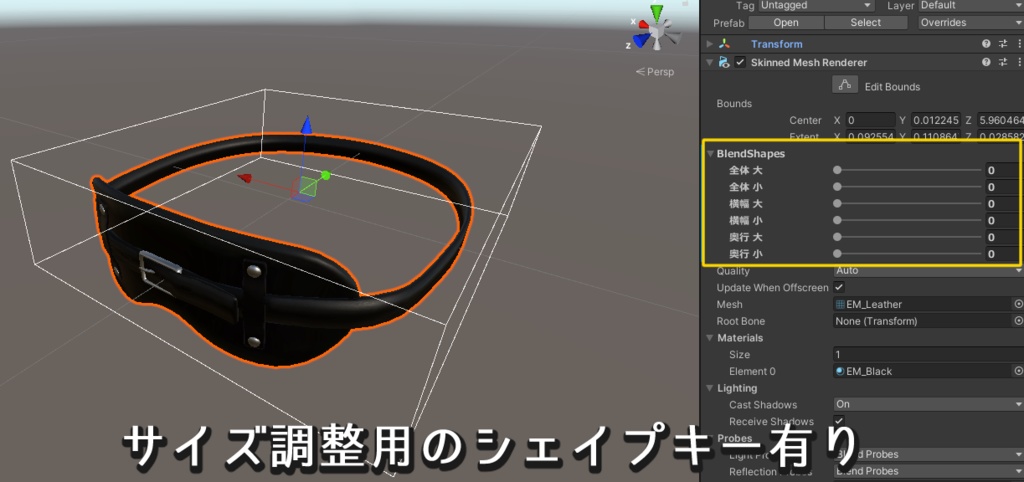Screen dimensions: 1024x482
Task: Click the center cube of the scene gizmo
Action: [x=658, y=30]
